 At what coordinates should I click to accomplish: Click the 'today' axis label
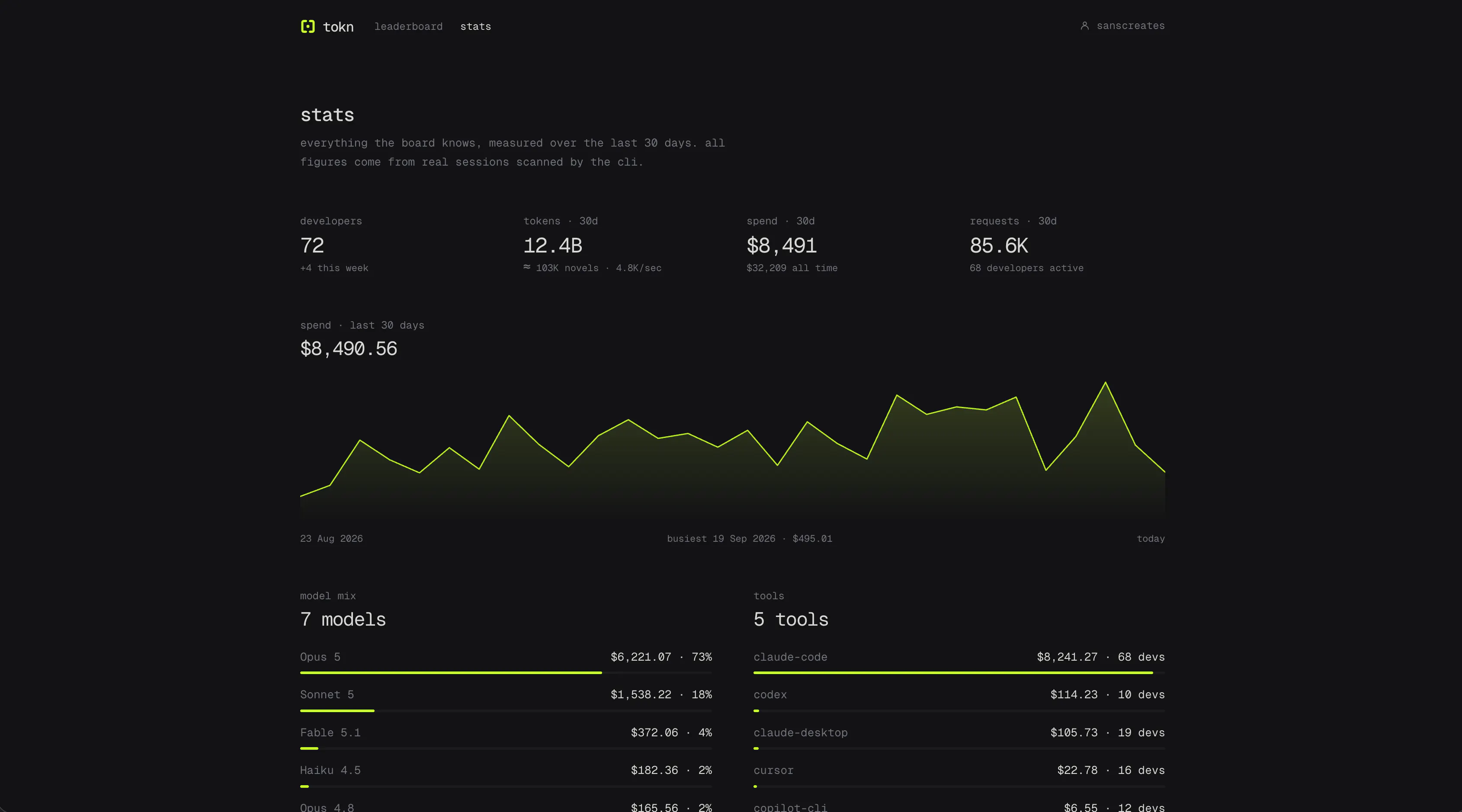[1151, 538]
